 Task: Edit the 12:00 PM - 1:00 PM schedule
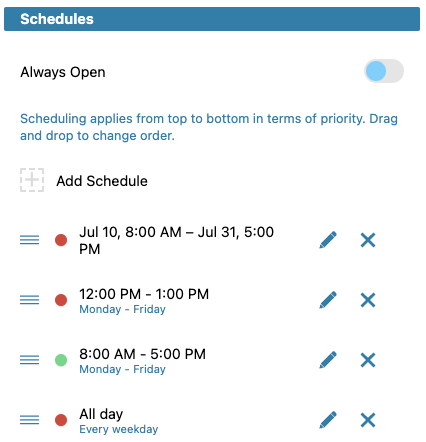pyautogui.click(x=328, y=300)
